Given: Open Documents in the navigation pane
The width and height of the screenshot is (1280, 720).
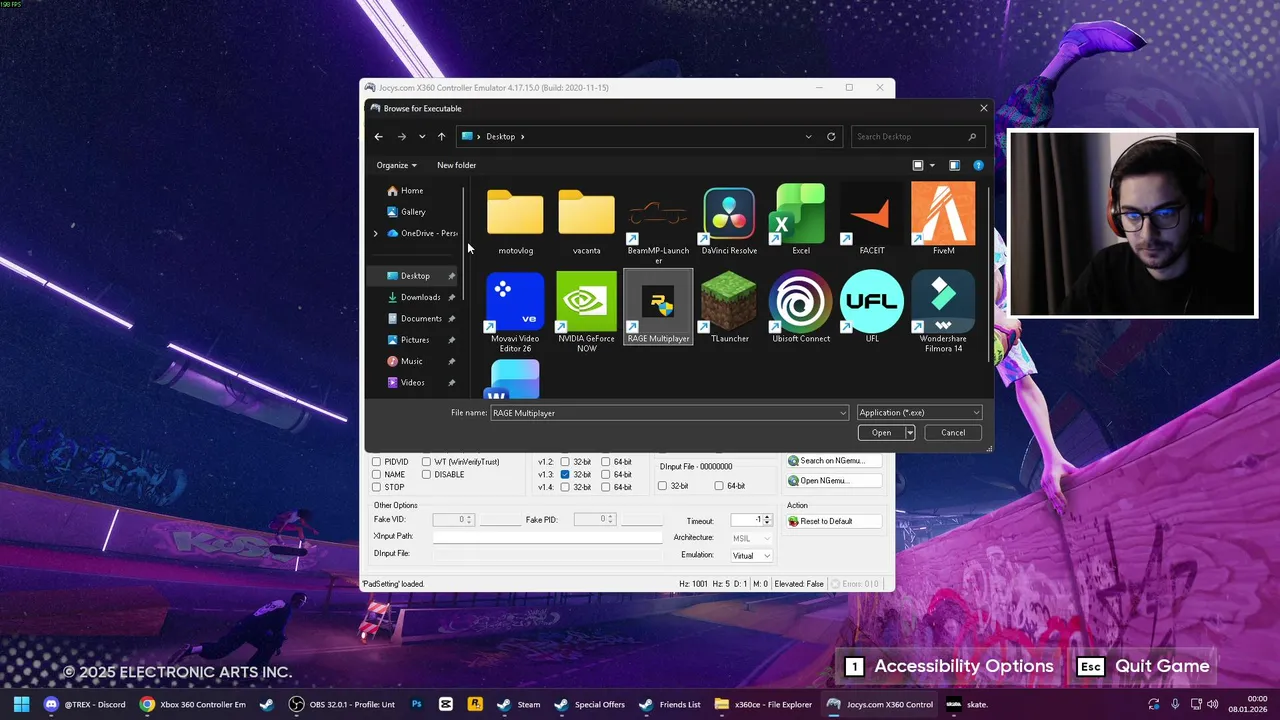Looking at the screenshot, I should pyautogui.click(x=414, y=319).
